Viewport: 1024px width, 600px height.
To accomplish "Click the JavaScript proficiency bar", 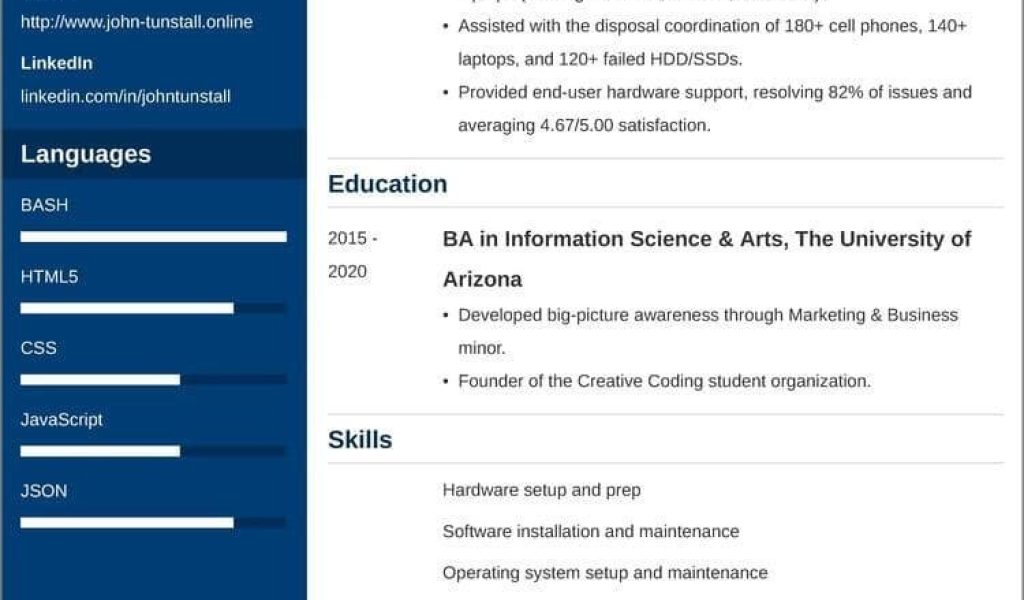I will (x=153, y=451).
